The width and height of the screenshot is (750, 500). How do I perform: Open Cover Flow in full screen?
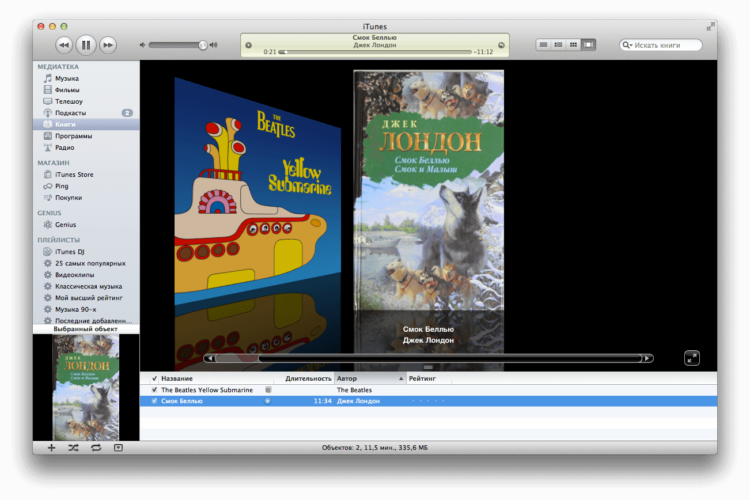coord(692,358)
